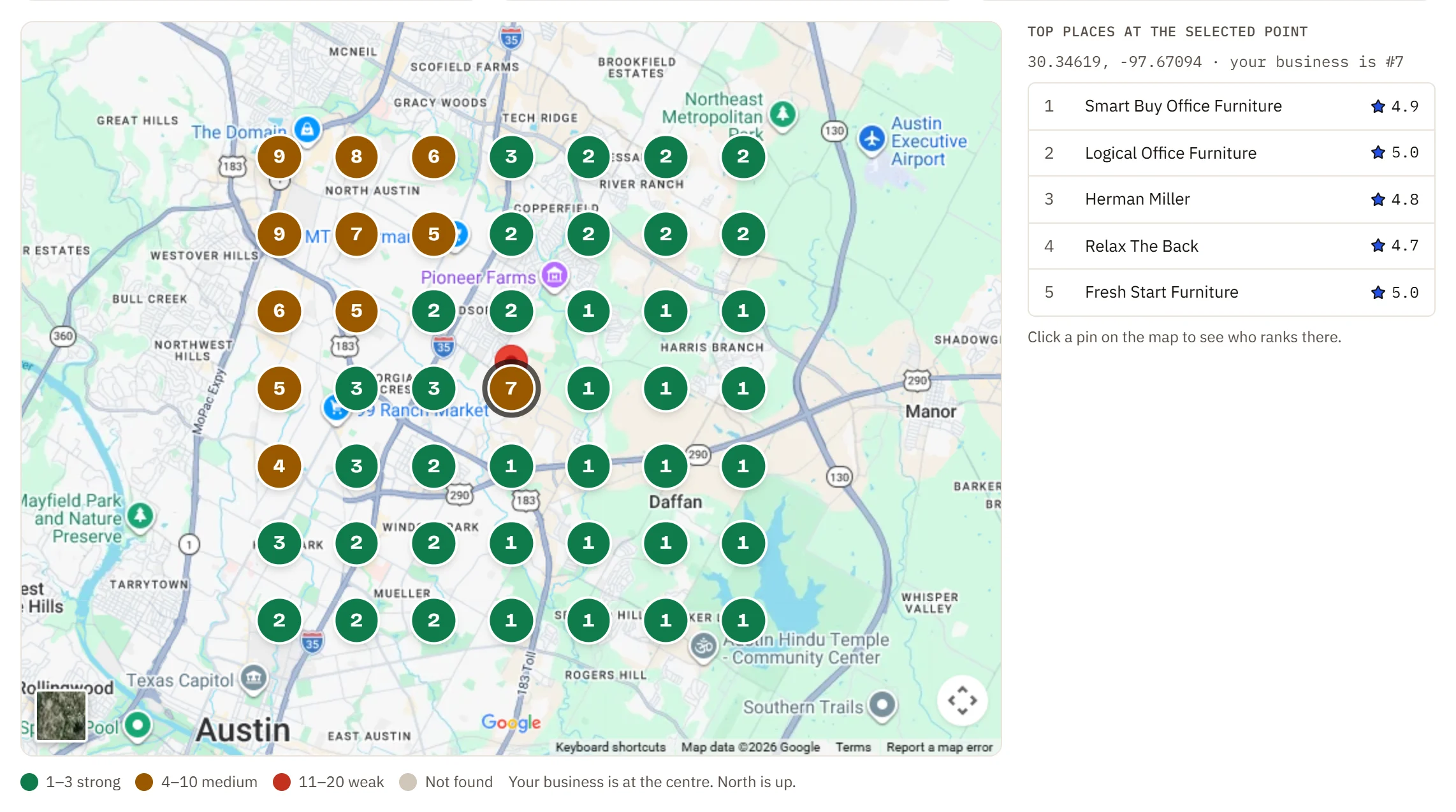Click 99 Ranch Market shopping marker
This screenshot has height=812, width=1456.
(x=335, y=409)
